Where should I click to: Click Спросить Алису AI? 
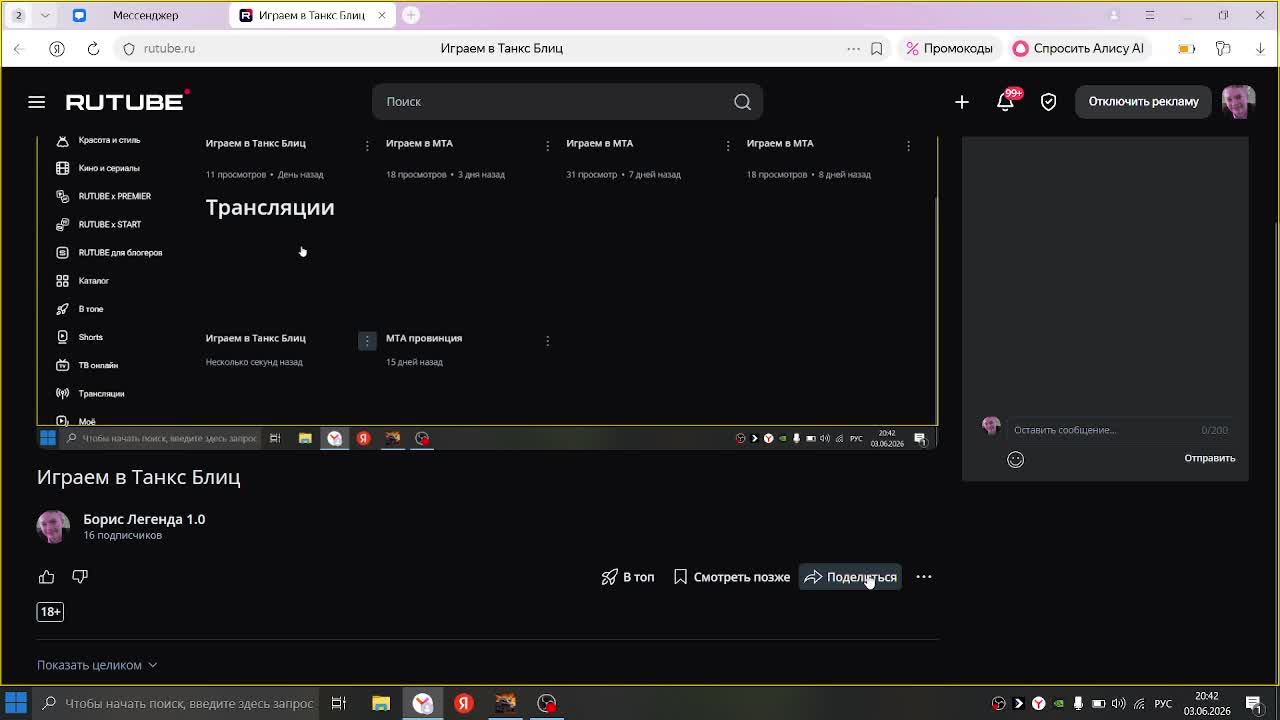click(x=1079, y=48)
